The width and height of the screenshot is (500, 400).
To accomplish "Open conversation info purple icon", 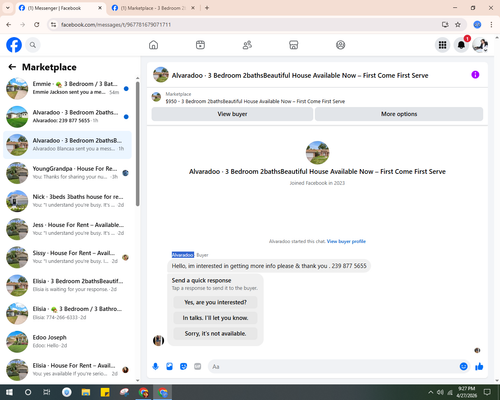I will click(x=475, y=75).
